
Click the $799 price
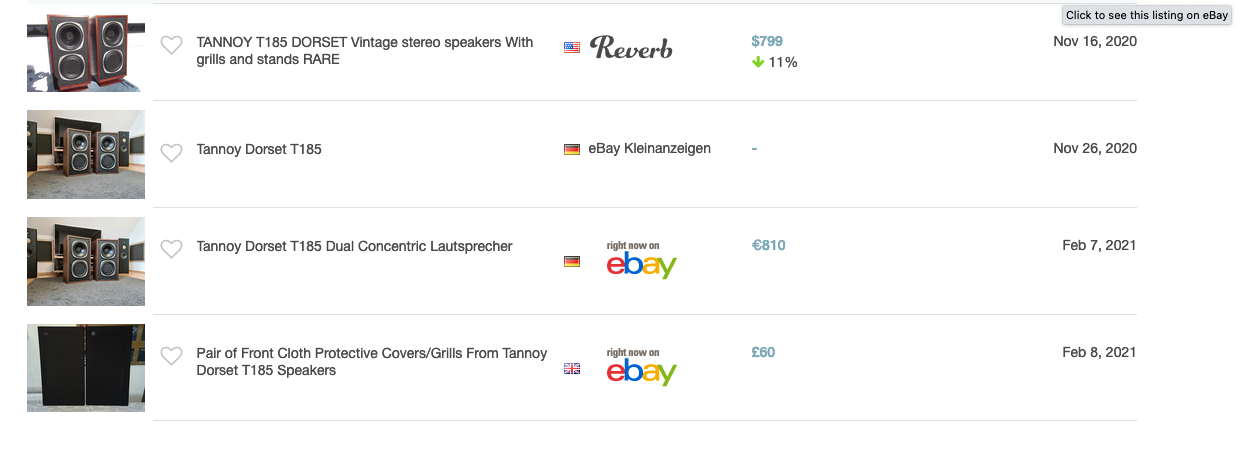coord(767,41)
